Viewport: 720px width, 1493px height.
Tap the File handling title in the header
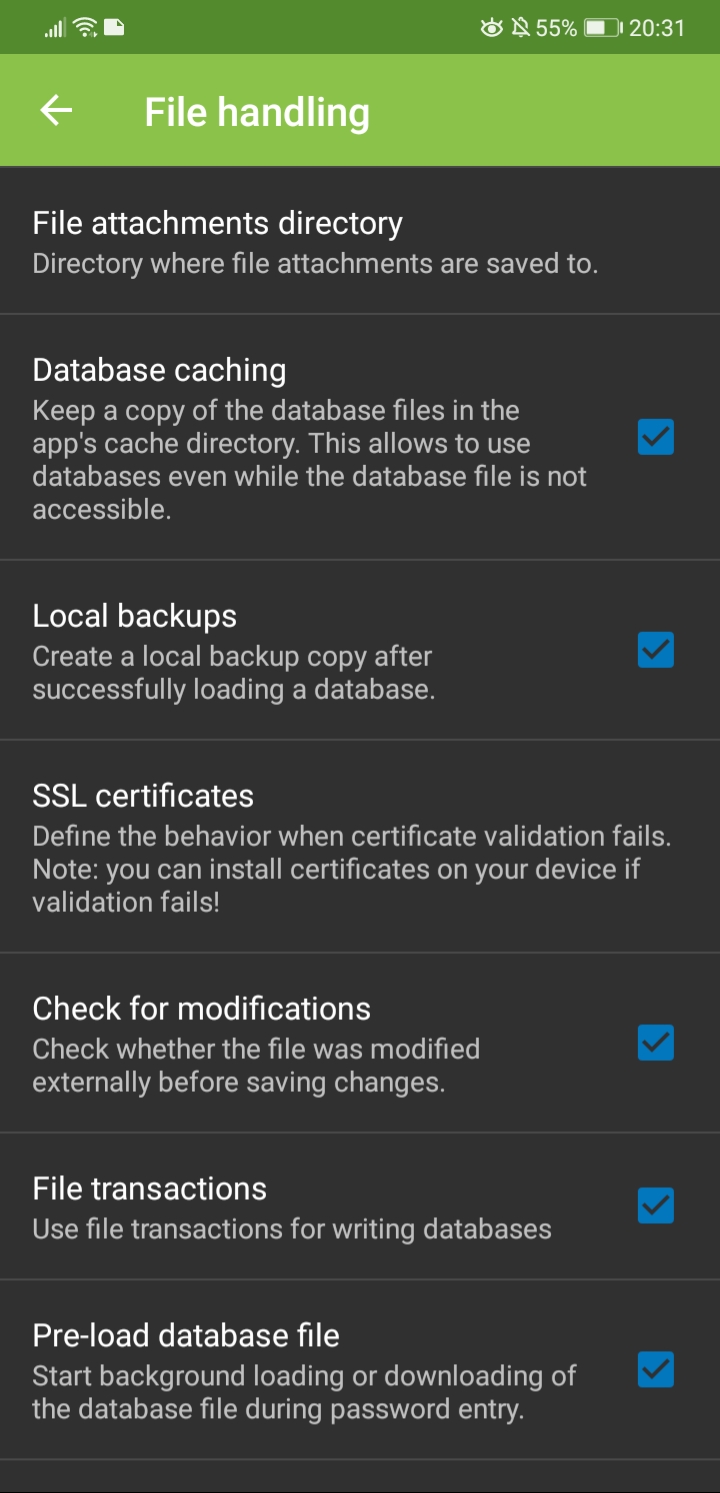click(x=256, y=110)
